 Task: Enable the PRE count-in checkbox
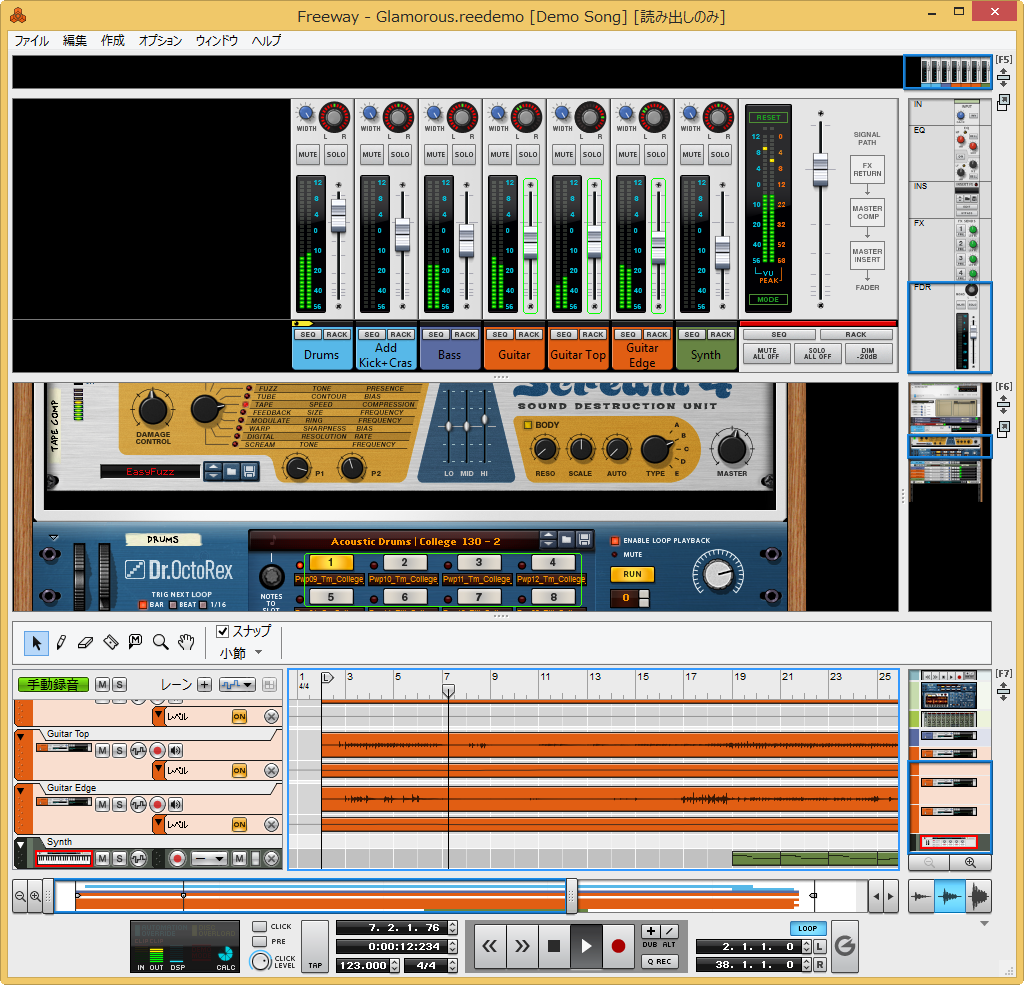pyautogui.click(x=259, y=941)
